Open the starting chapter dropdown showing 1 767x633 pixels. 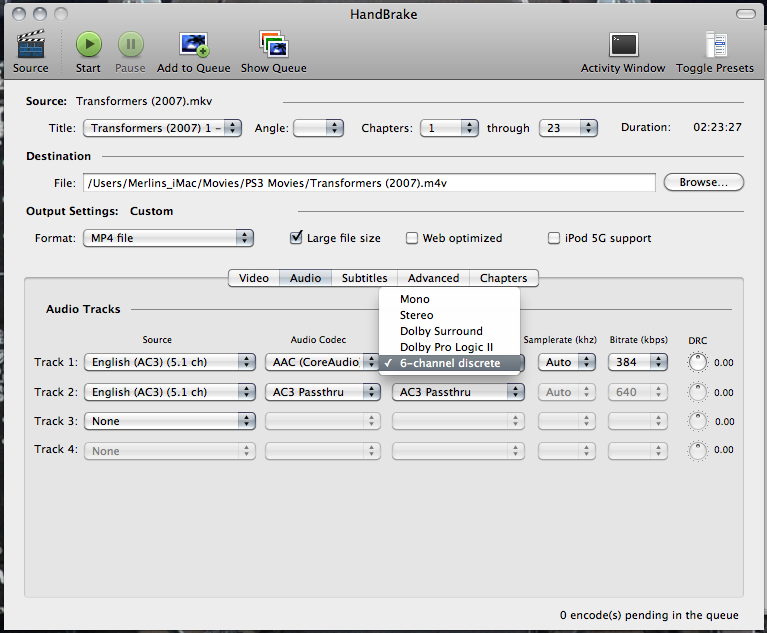[449, 128]
